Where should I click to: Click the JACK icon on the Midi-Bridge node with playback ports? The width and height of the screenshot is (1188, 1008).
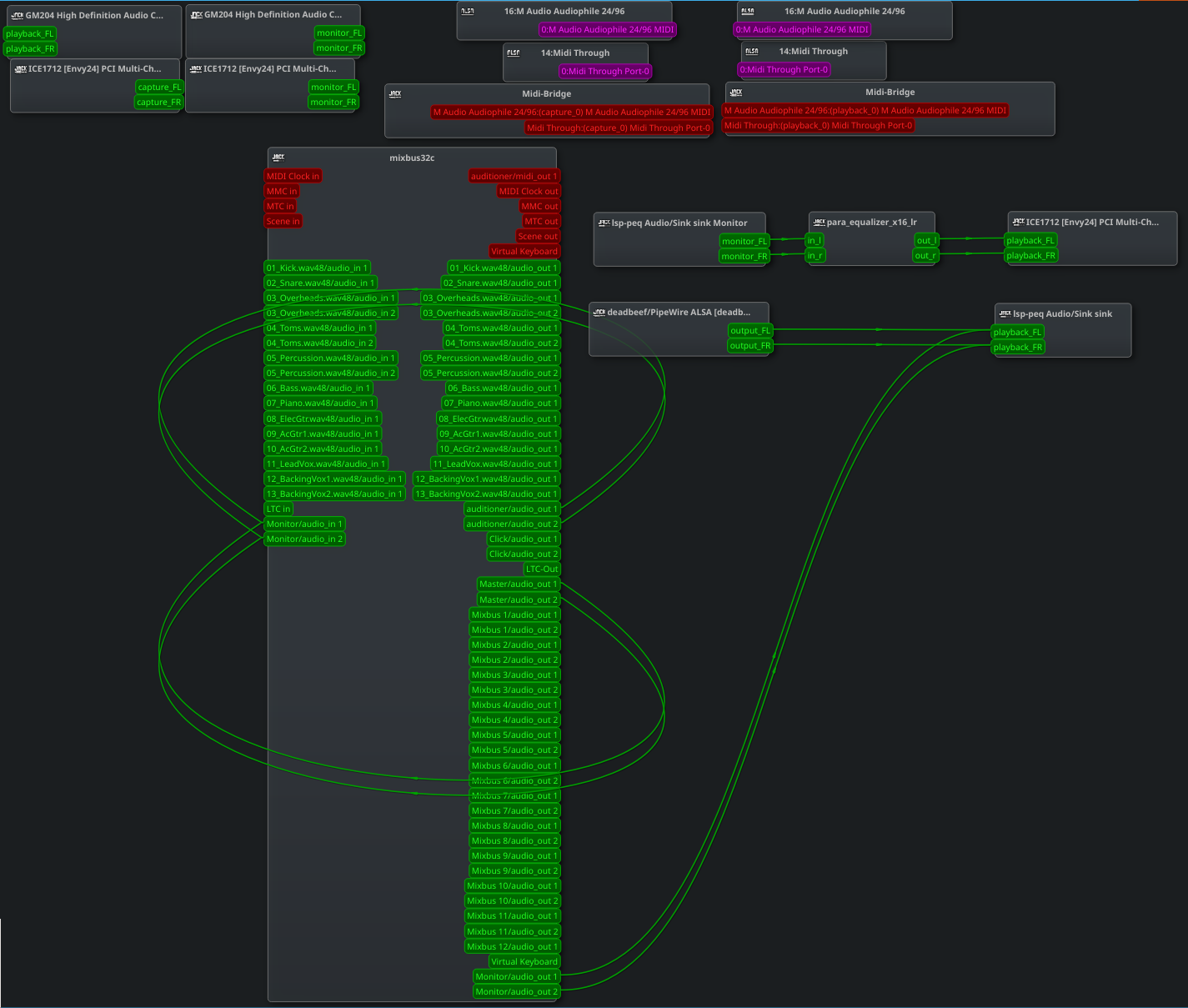(736, 92)
